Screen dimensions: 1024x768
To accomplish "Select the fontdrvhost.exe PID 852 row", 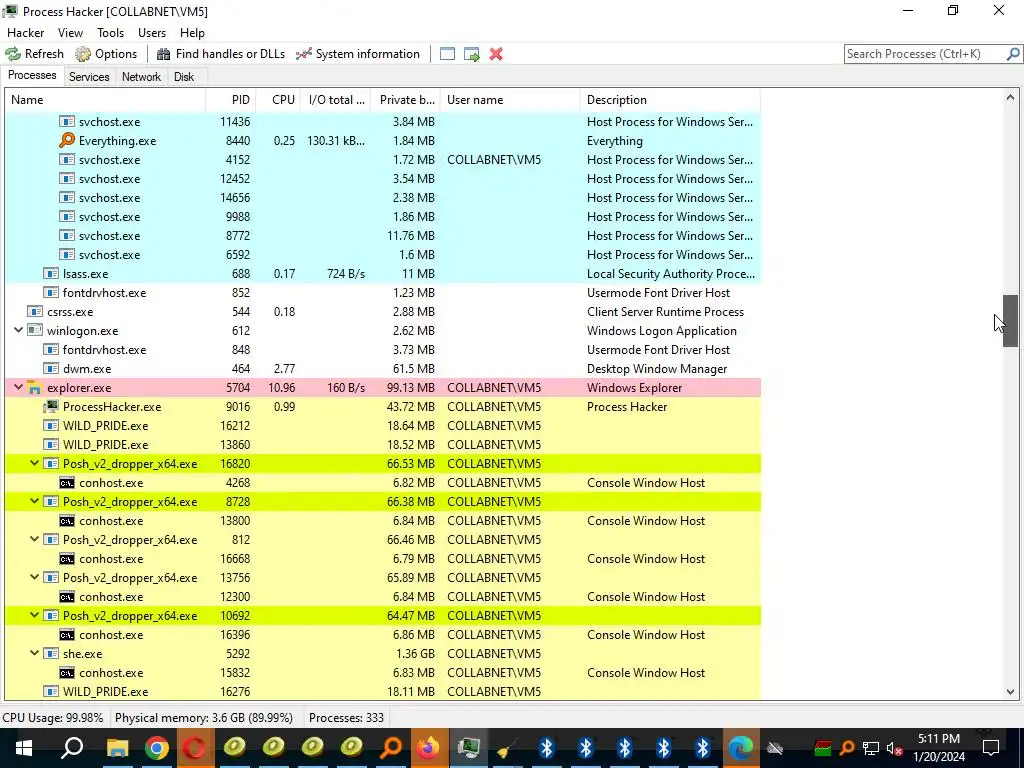I will click(x=383, y=293).
